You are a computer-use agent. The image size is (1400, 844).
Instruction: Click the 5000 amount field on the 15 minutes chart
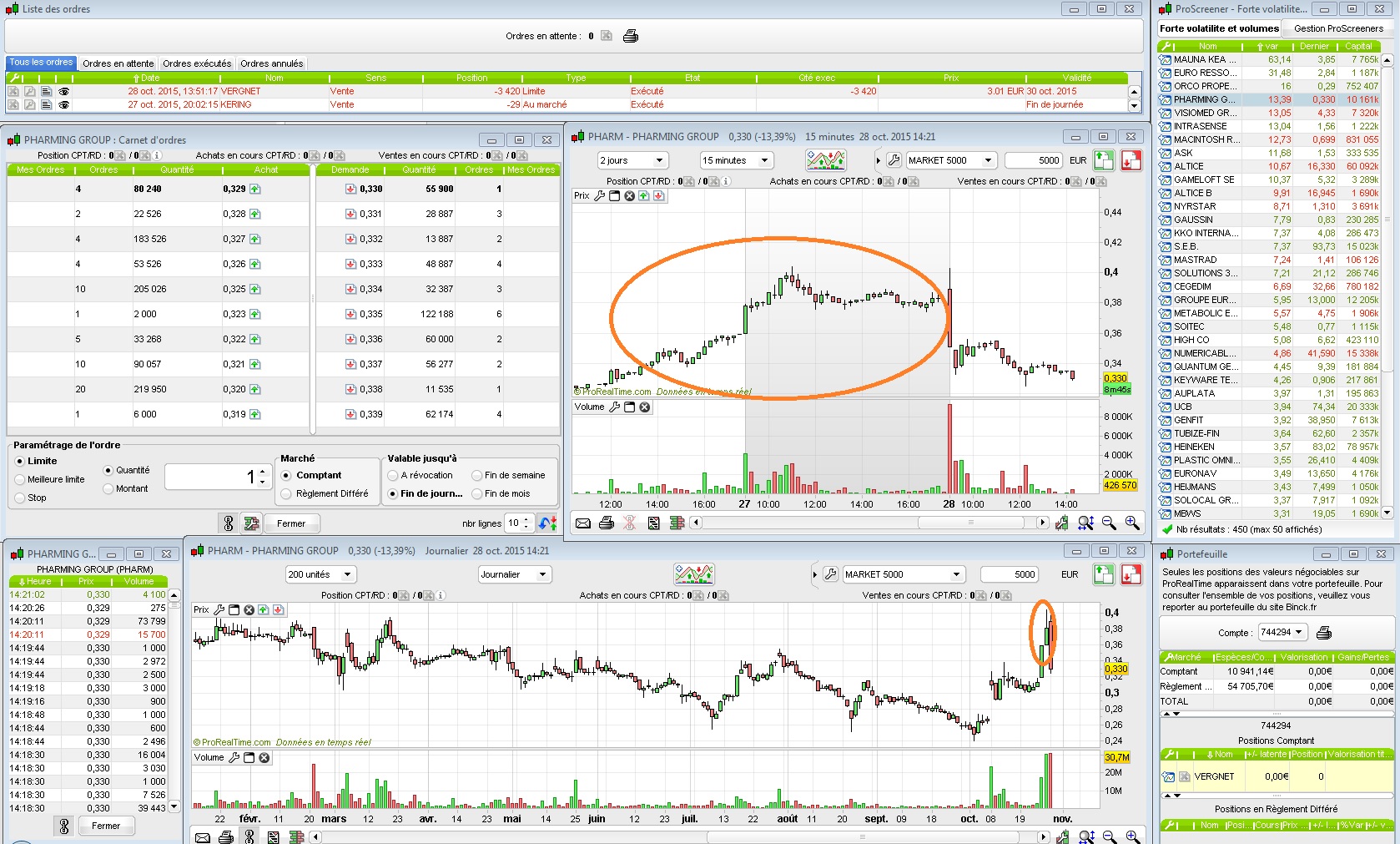tap(1034, 160)
